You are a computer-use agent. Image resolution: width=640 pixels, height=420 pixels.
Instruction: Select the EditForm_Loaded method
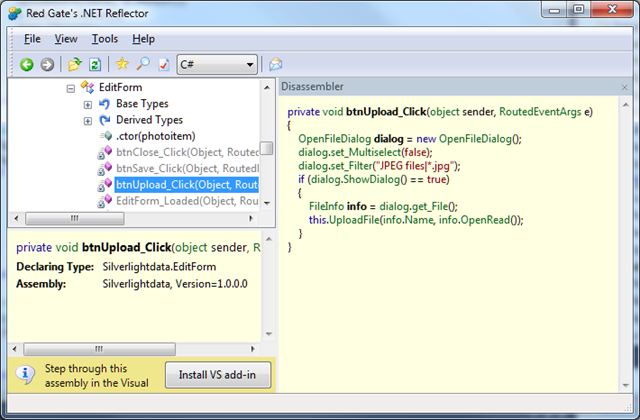187,201
